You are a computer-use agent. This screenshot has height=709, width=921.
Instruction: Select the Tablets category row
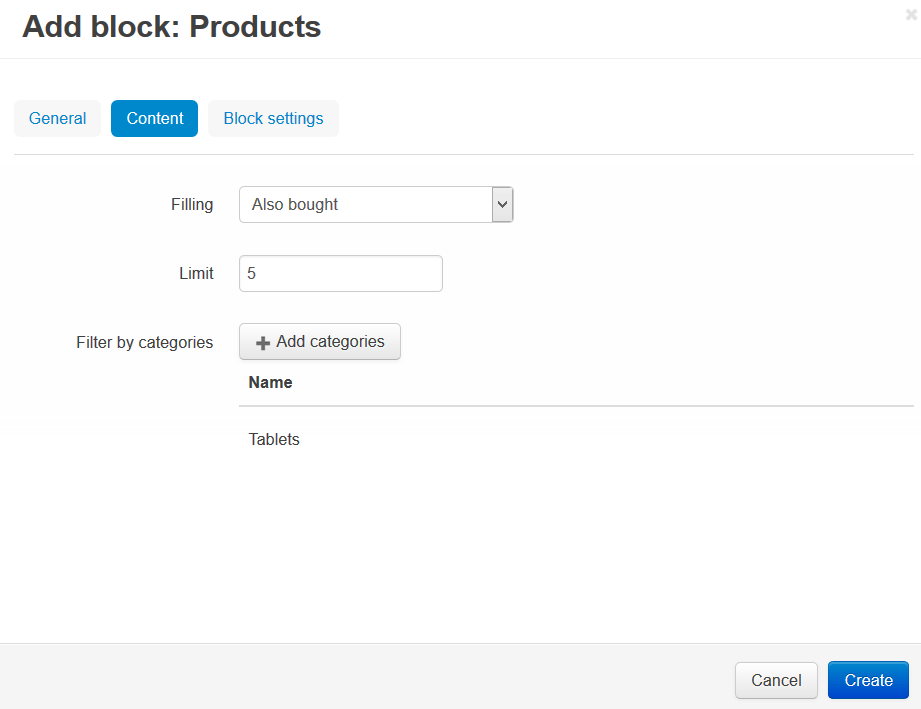click(x=576, y=439)
